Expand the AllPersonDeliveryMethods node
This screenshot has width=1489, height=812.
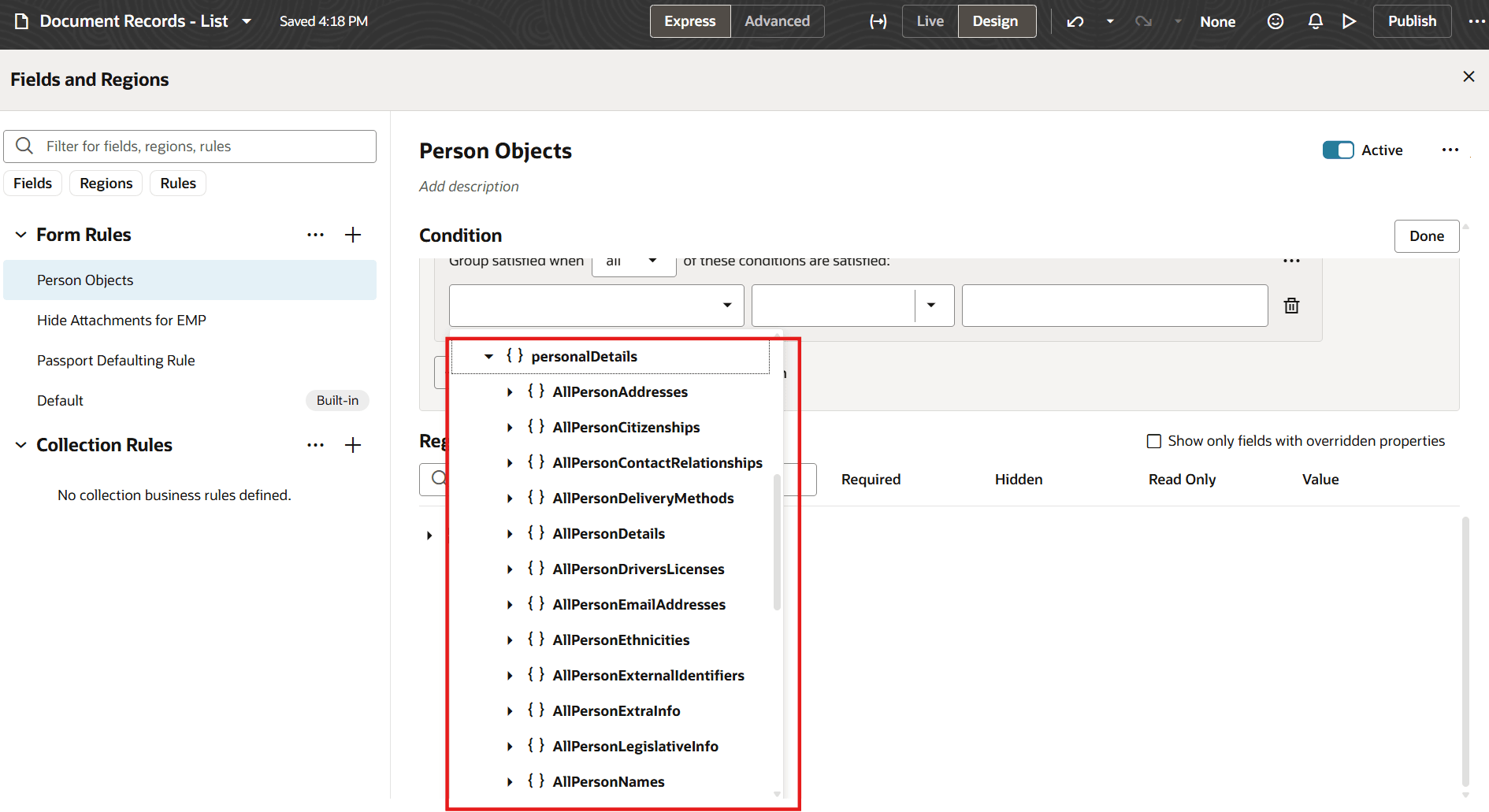tap(510, 499)
